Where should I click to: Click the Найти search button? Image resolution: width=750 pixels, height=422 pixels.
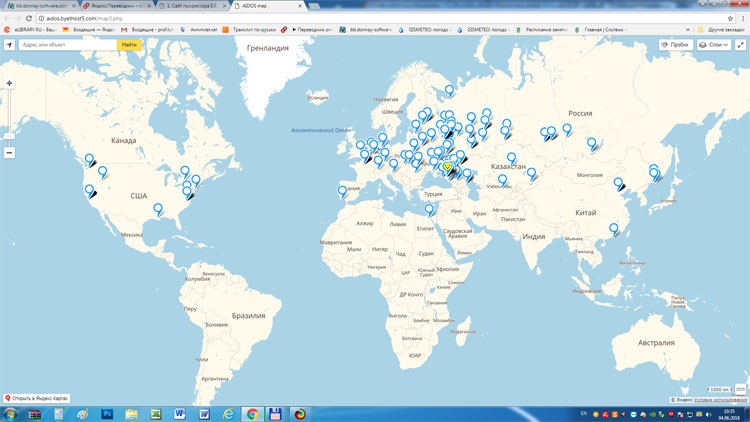point(129,45)
